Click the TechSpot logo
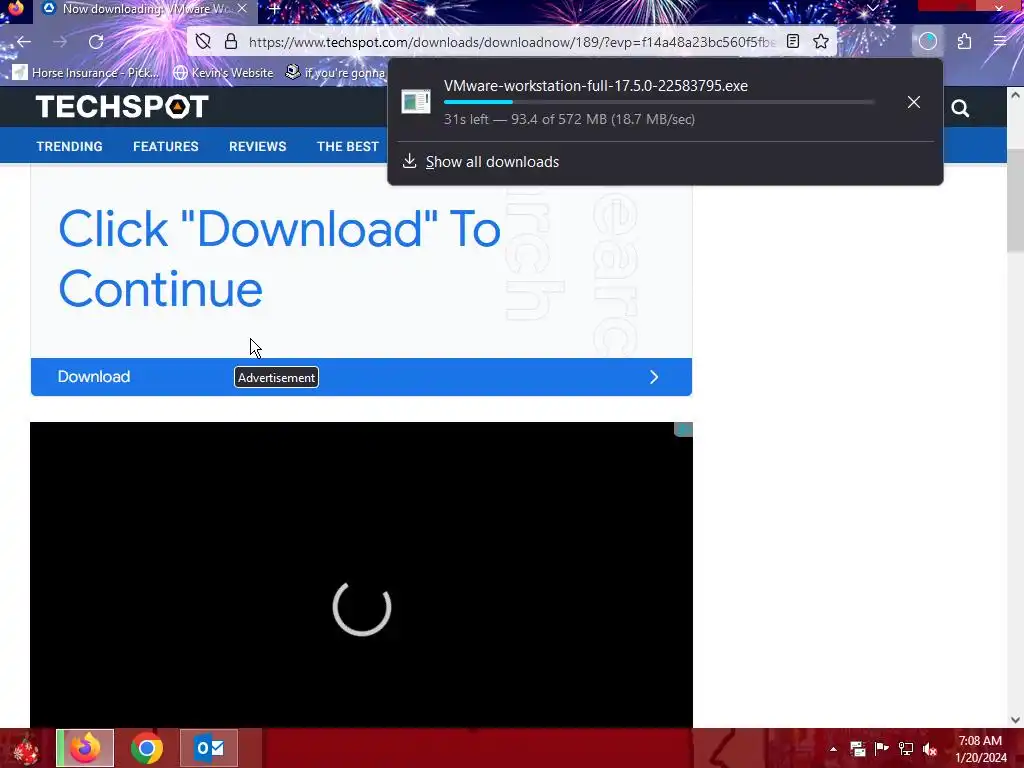1024x768 pixels. 122,106
